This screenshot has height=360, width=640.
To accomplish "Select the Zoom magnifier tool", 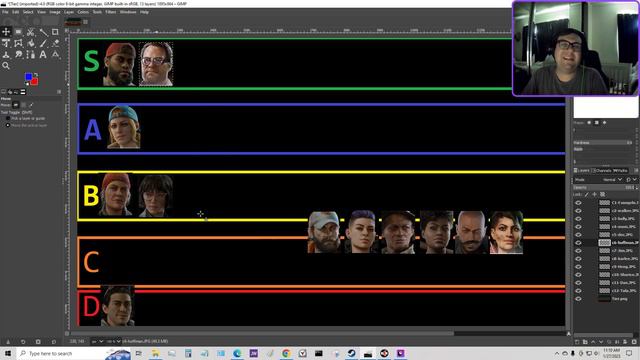I will coord(6,66).
